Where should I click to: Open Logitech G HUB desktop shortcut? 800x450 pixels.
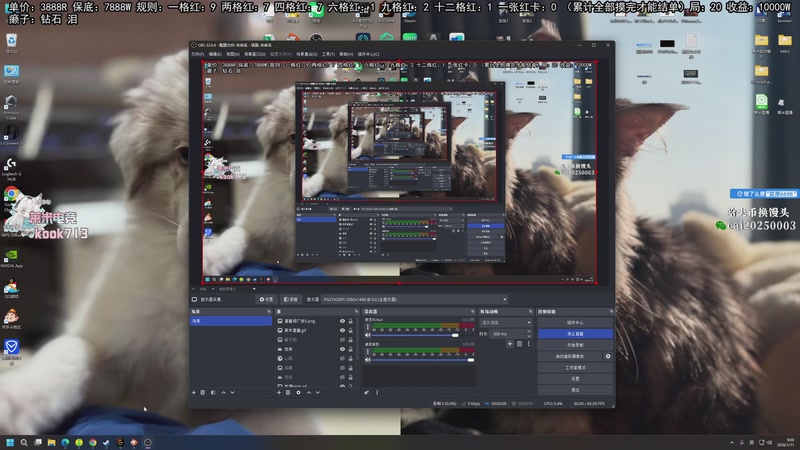(x=11, y=169)
